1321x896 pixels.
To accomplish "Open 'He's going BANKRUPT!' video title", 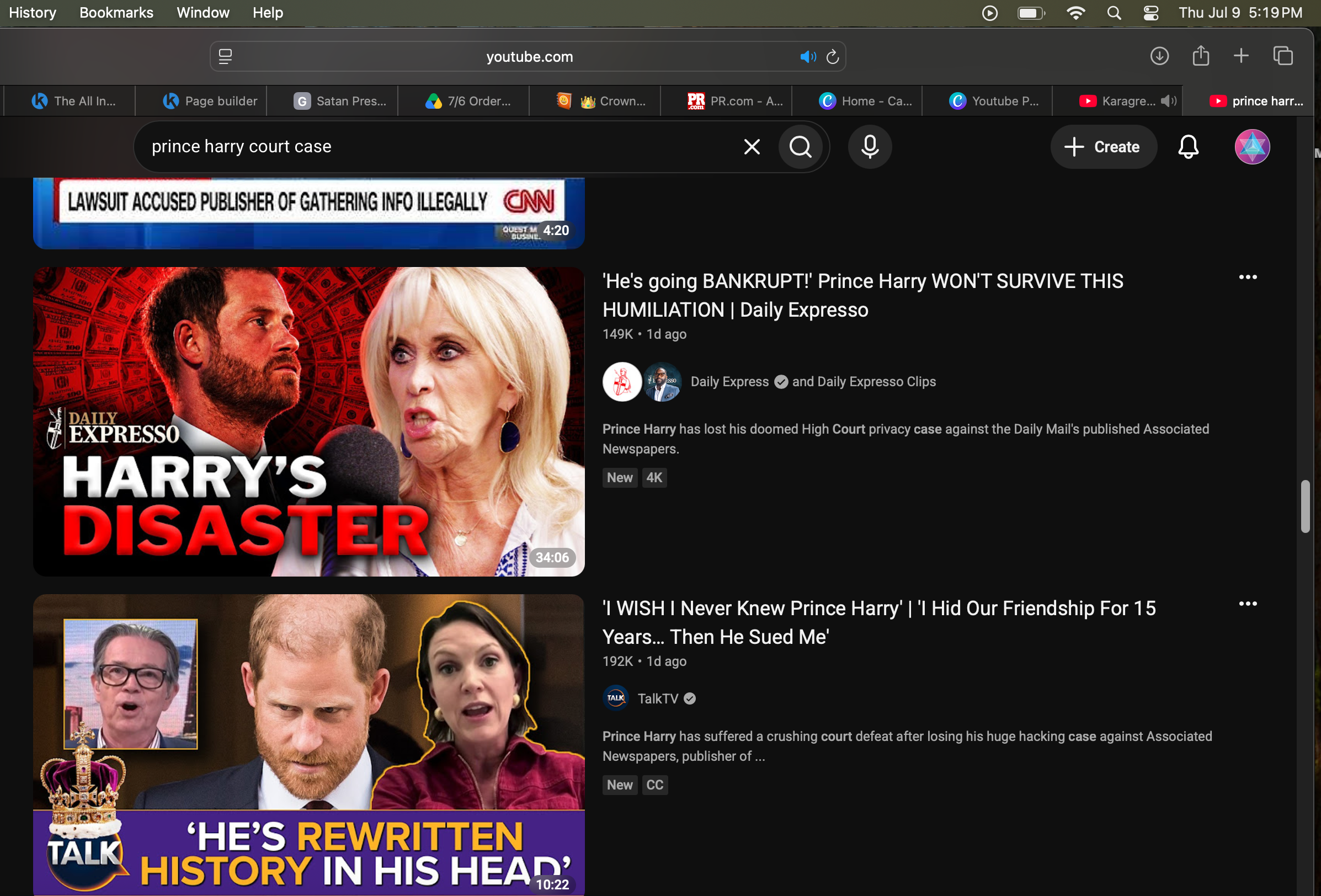I will (x=863, y=295).
